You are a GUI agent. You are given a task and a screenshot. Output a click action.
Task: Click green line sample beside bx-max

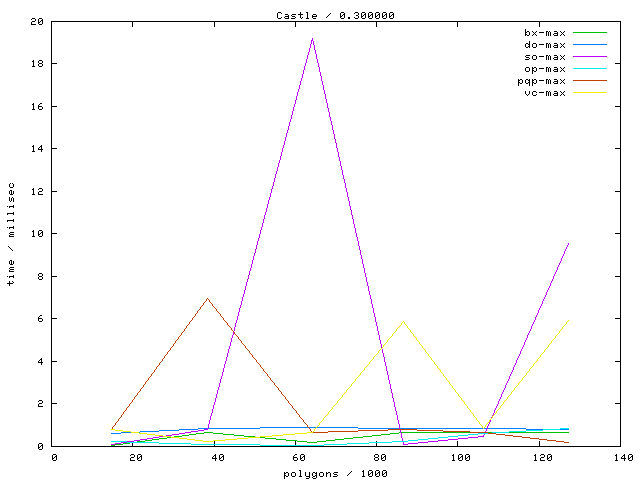click(589, 33)
